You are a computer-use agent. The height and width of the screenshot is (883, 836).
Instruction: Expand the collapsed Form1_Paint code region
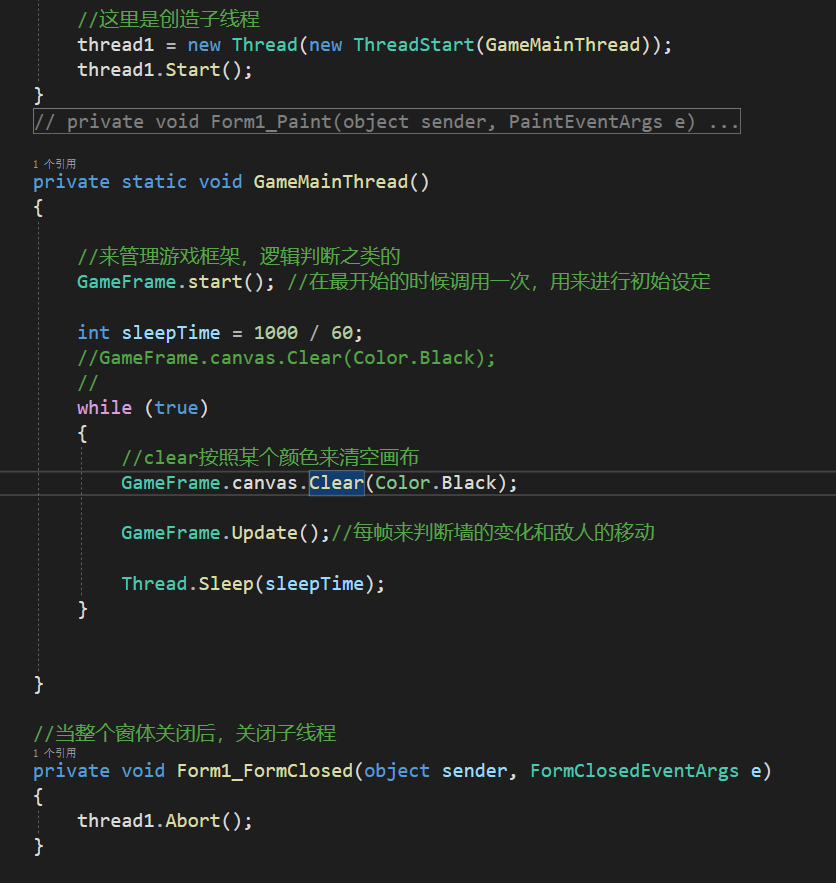[x=387, y=121]
